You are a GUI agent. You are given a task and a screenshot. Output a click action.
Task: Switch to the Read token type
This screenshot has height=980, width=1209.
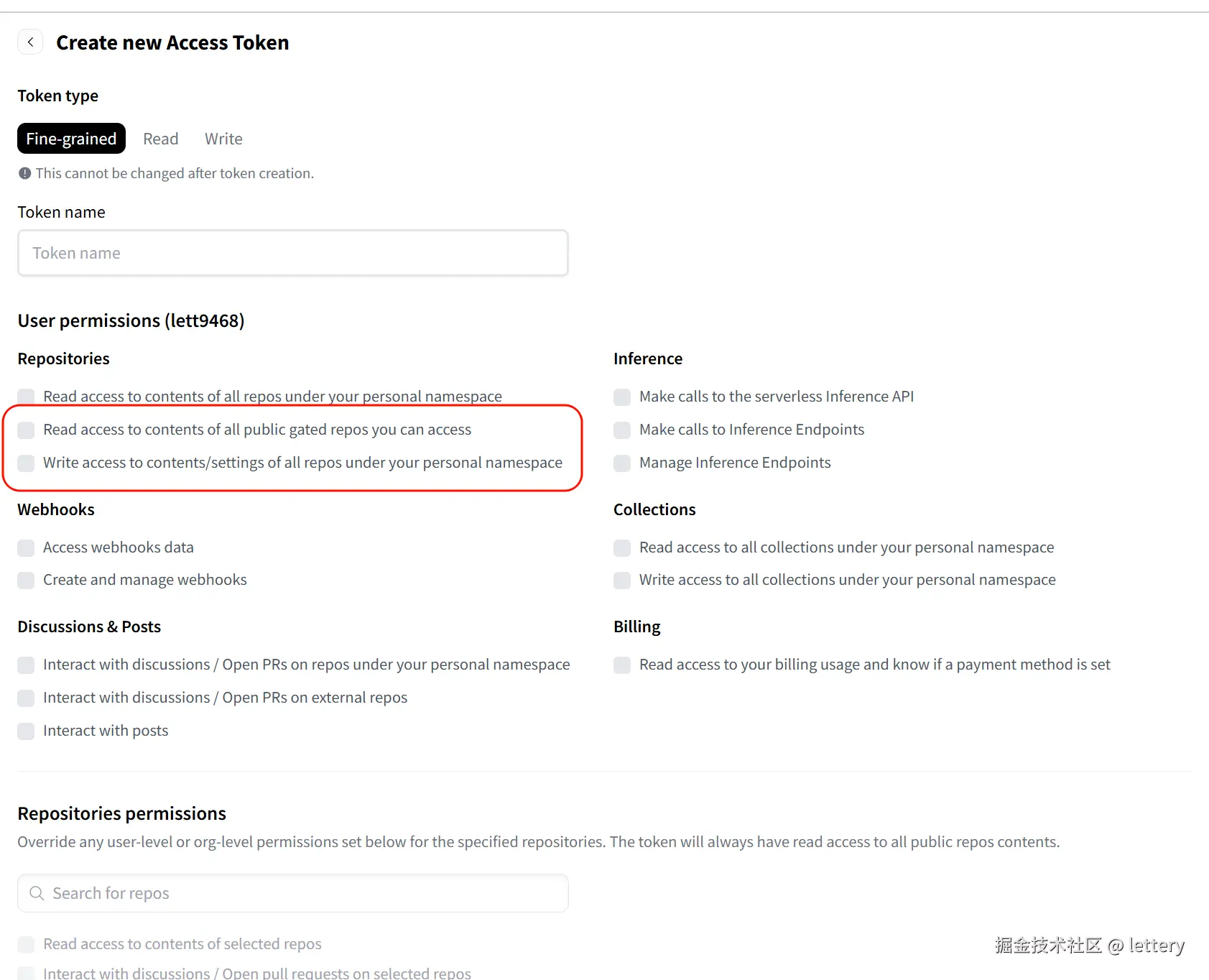(160, 139)
